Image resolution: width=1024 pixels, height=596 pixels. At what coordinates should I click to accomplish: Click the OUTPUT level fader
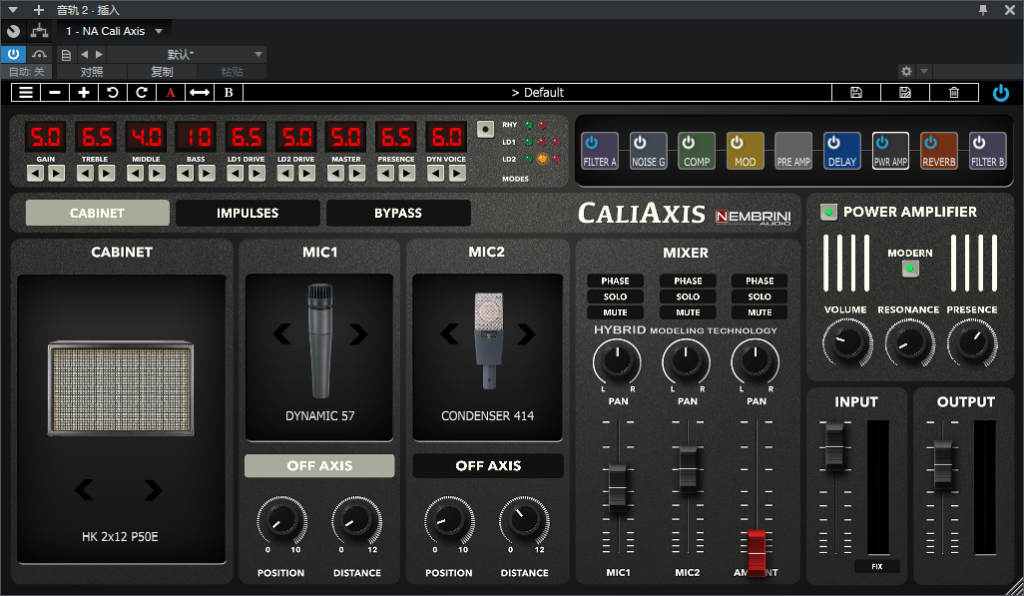coord(942,464)
